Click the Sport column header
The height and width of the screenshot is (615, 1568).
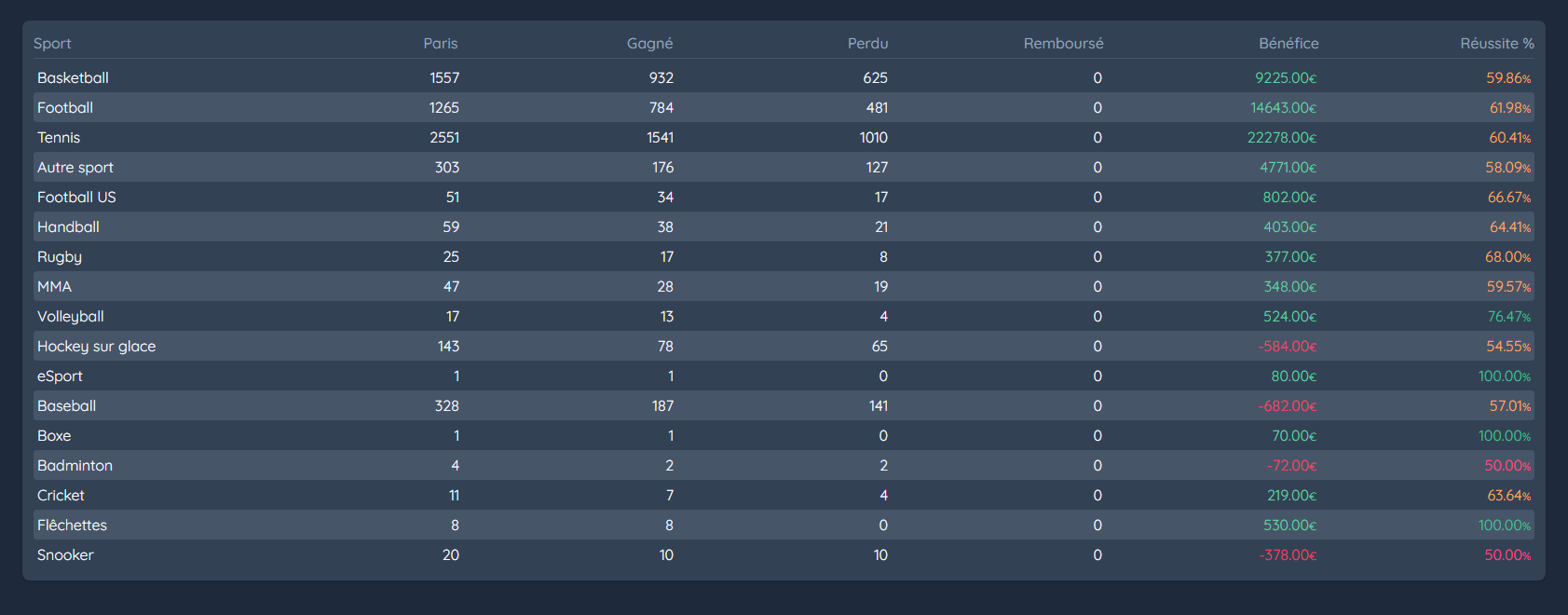pyautogui.click(x=52, y=44)
